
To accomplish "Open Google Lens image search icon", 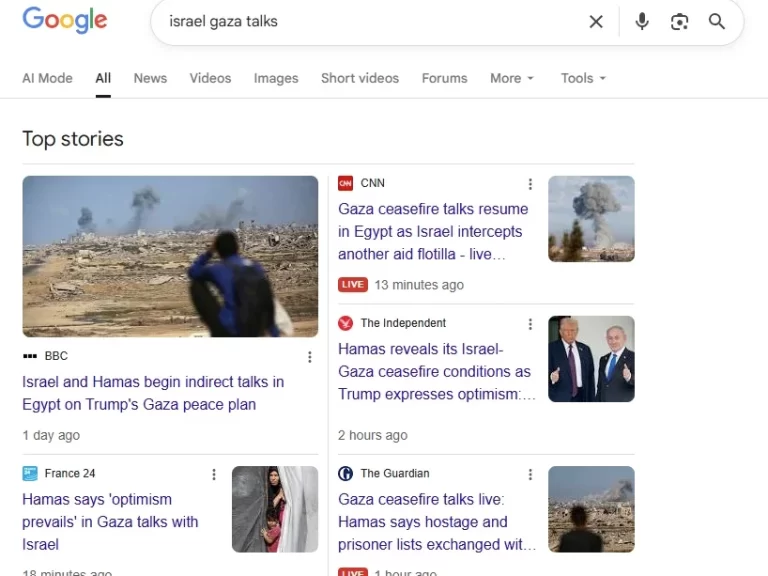I will click(679, 22).
